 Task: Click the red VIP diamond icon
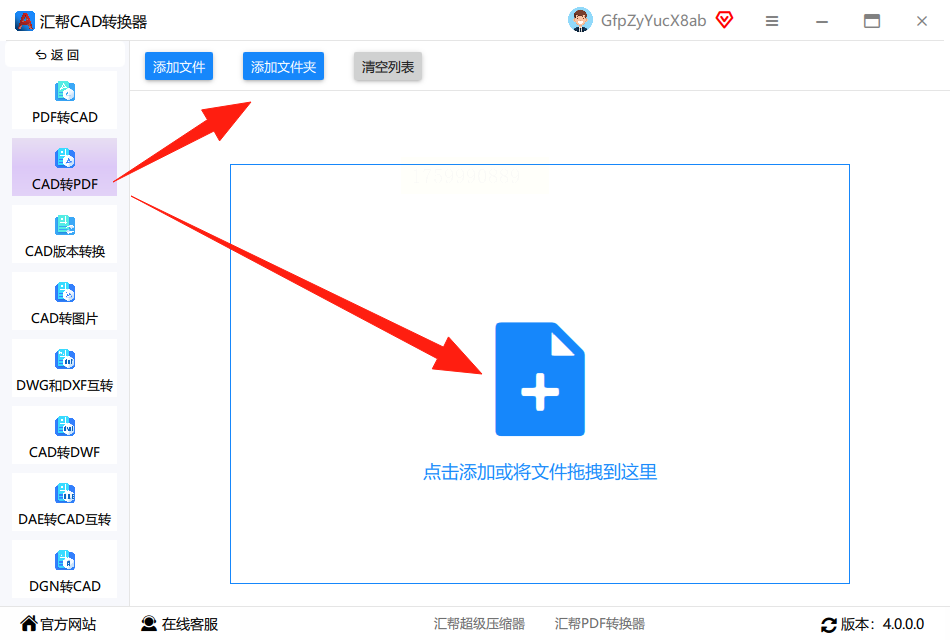pos(724,20)
